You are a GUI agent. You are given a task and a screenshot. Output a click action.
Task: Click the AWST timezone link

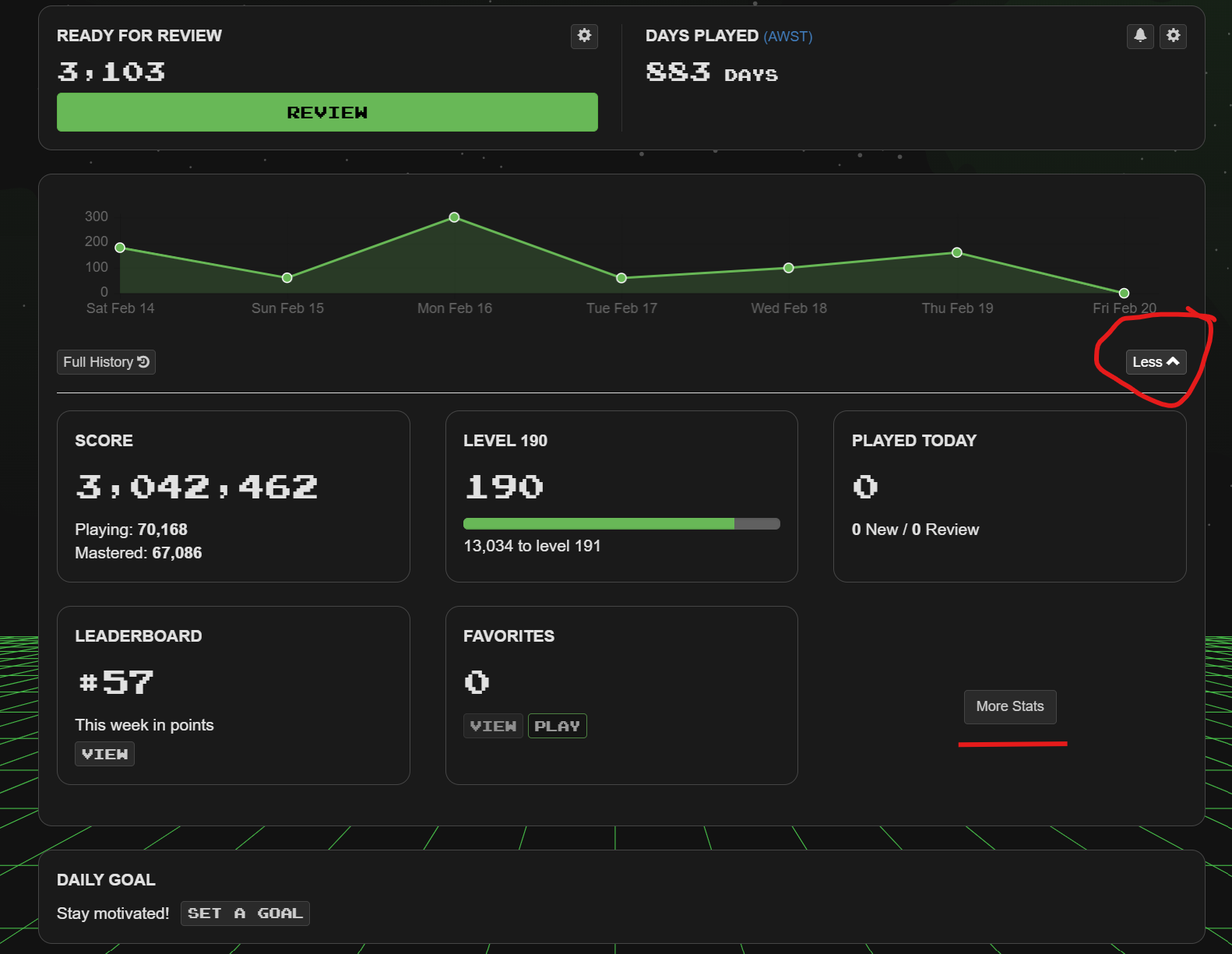787,37
